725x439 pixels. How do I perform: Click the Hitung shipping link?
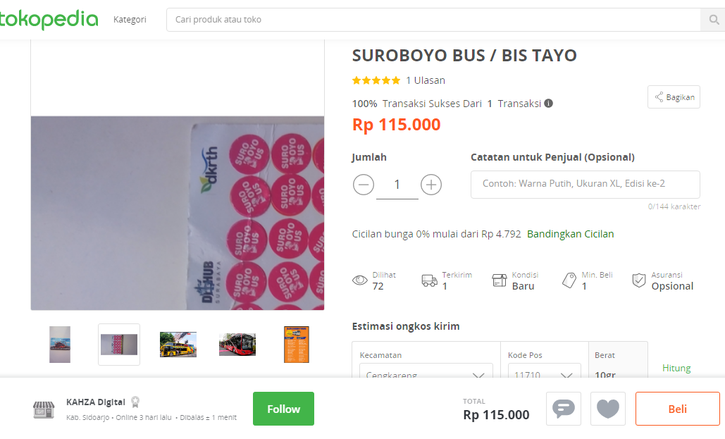coord(676,368)
